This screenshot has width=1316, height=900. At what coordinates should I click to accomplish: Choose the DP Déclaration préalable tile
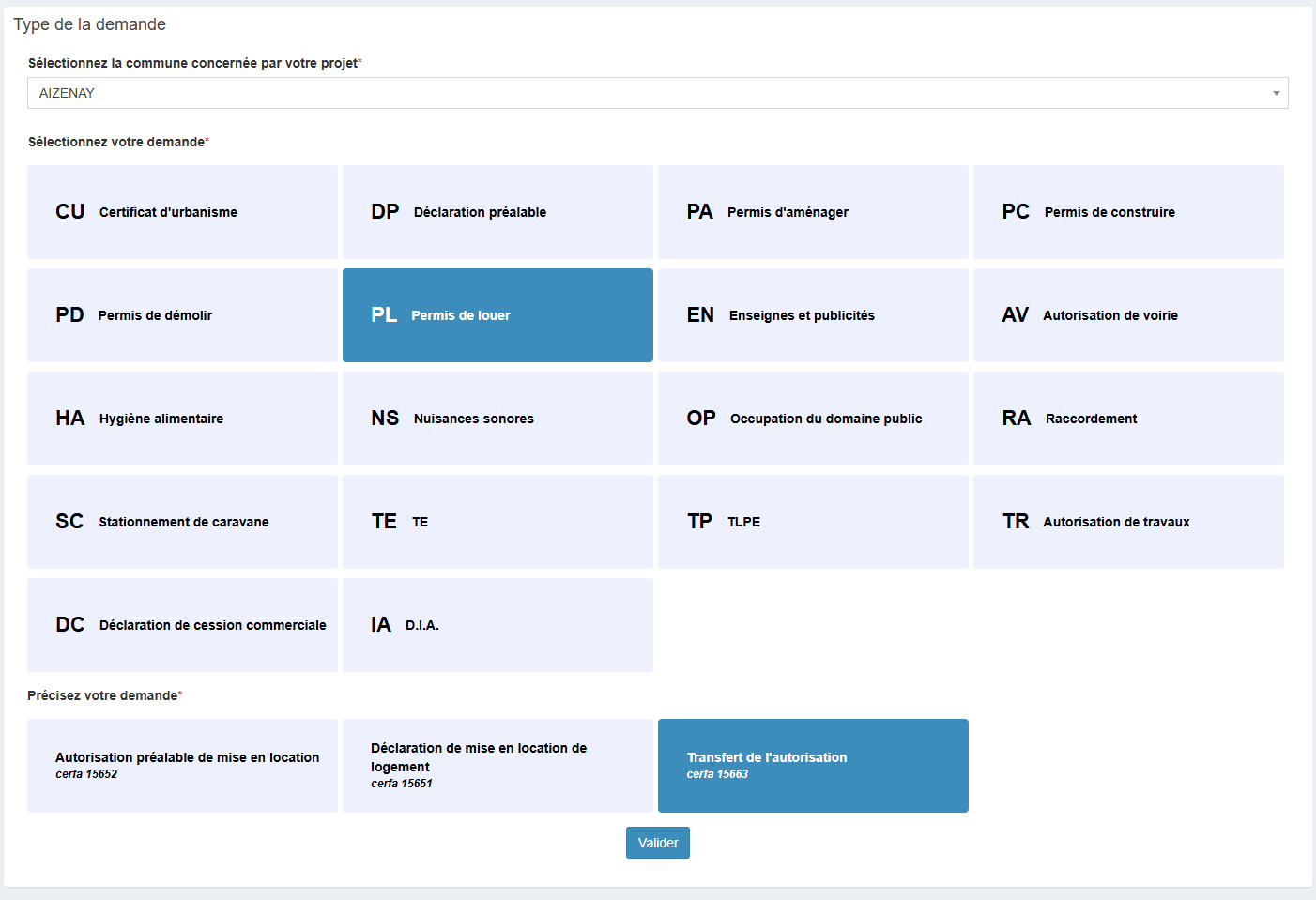(497, 212)
